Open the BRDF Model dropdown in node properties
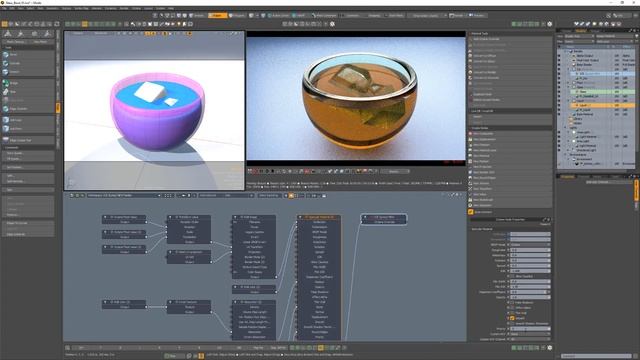 point(530,244)
